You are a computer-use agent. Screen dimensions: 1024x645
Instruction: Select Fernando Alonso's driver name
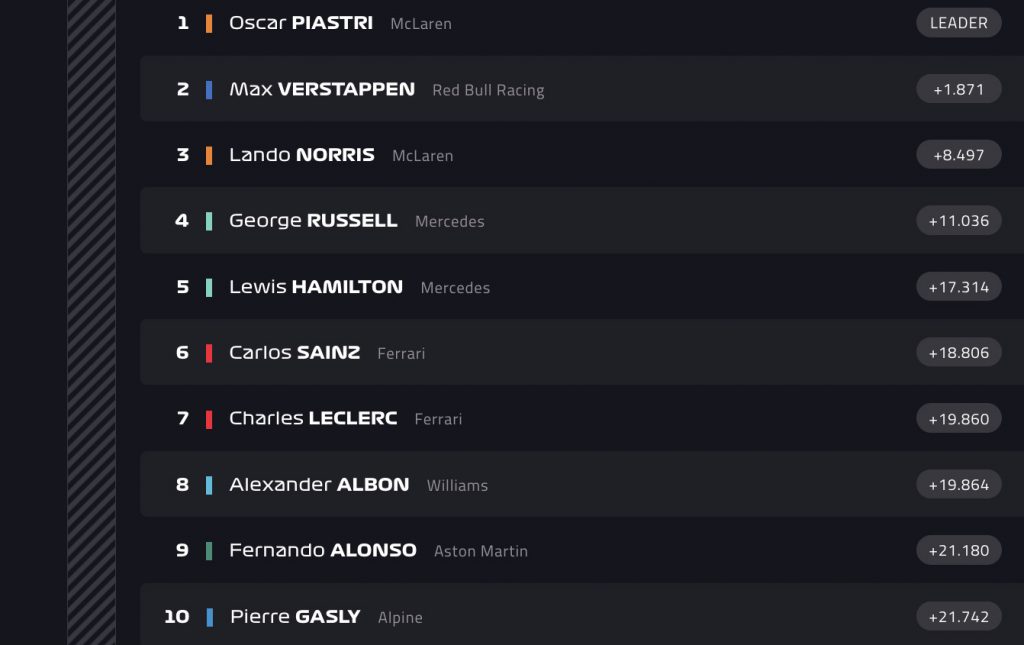(x=322, y=551)
